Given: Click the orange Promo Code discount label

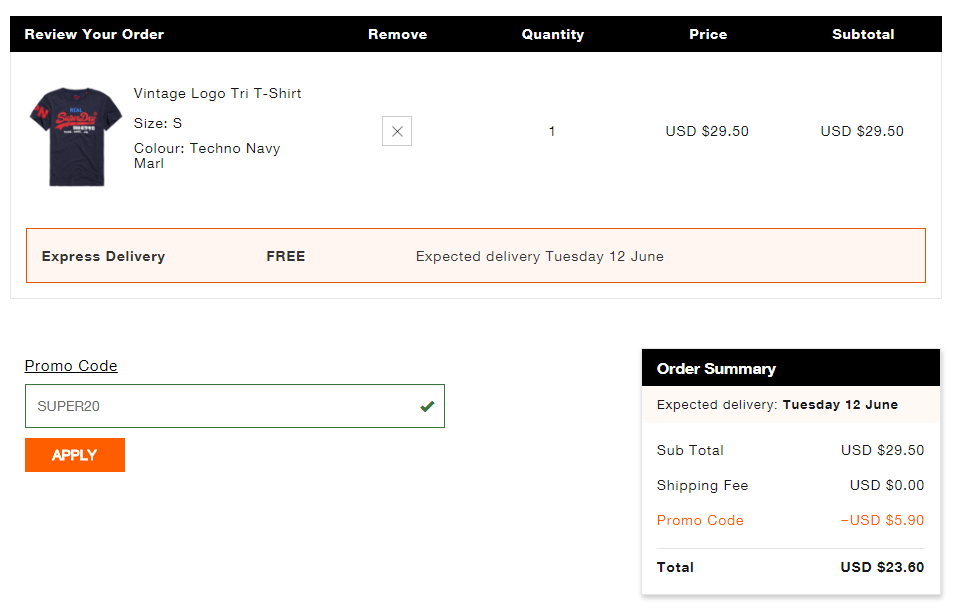Looking at the screenshot, I should click(700, 520).
